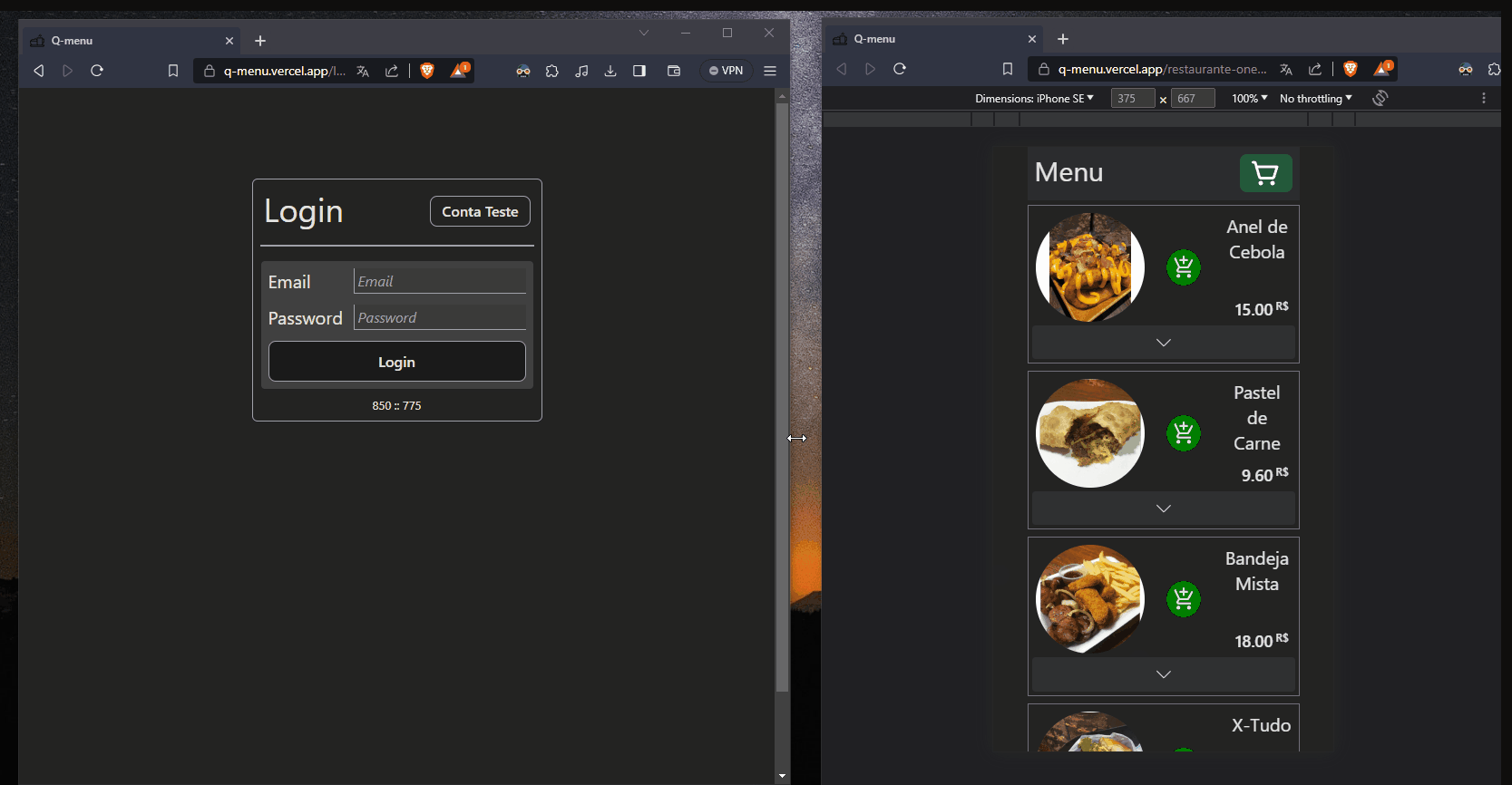Bookmark the page in left browser window
The image size is (1512, 785).
point(173,71)
